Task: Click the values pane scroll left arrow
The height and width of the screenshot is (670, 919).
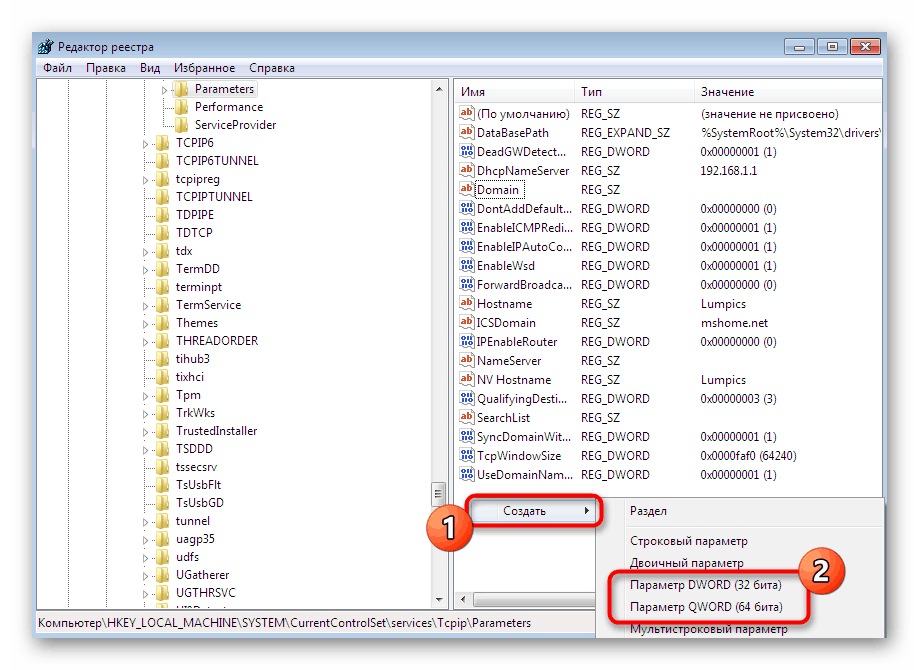Action: 464,599
